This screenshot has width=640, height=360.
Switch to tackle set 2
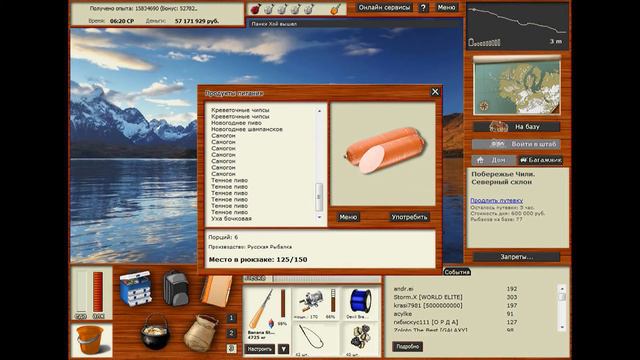coord(231,333)
